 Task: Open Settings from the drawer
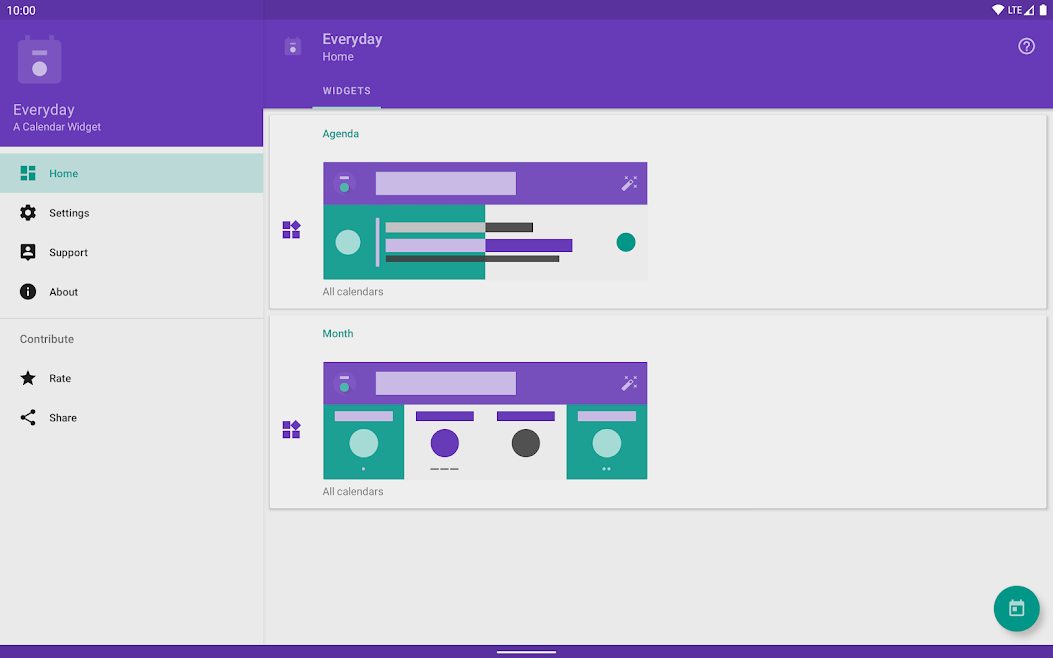[x=132, y=213]
